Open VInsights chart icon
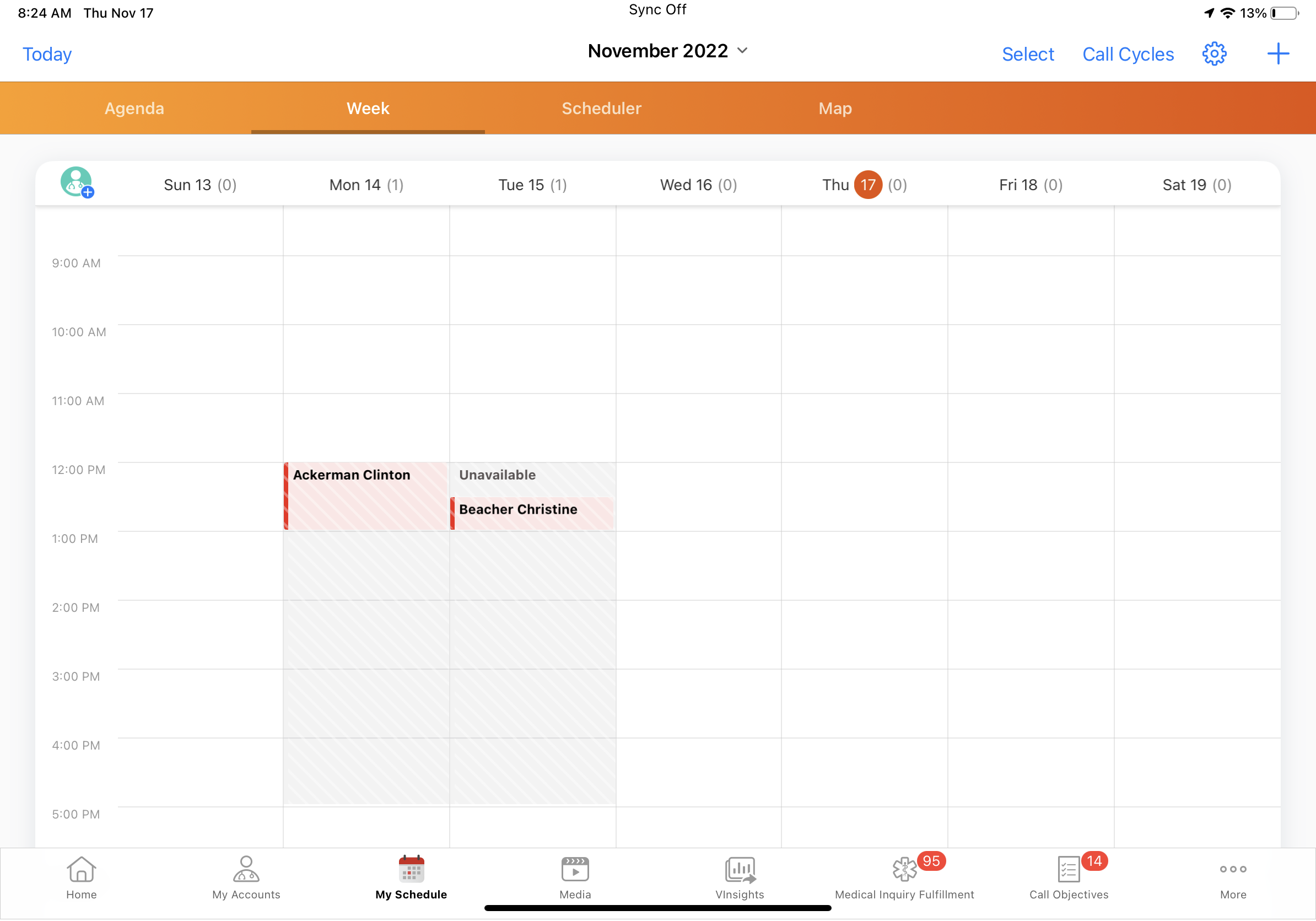The image size is (1316, 921). pyautogui.click(x=740, y=877)
